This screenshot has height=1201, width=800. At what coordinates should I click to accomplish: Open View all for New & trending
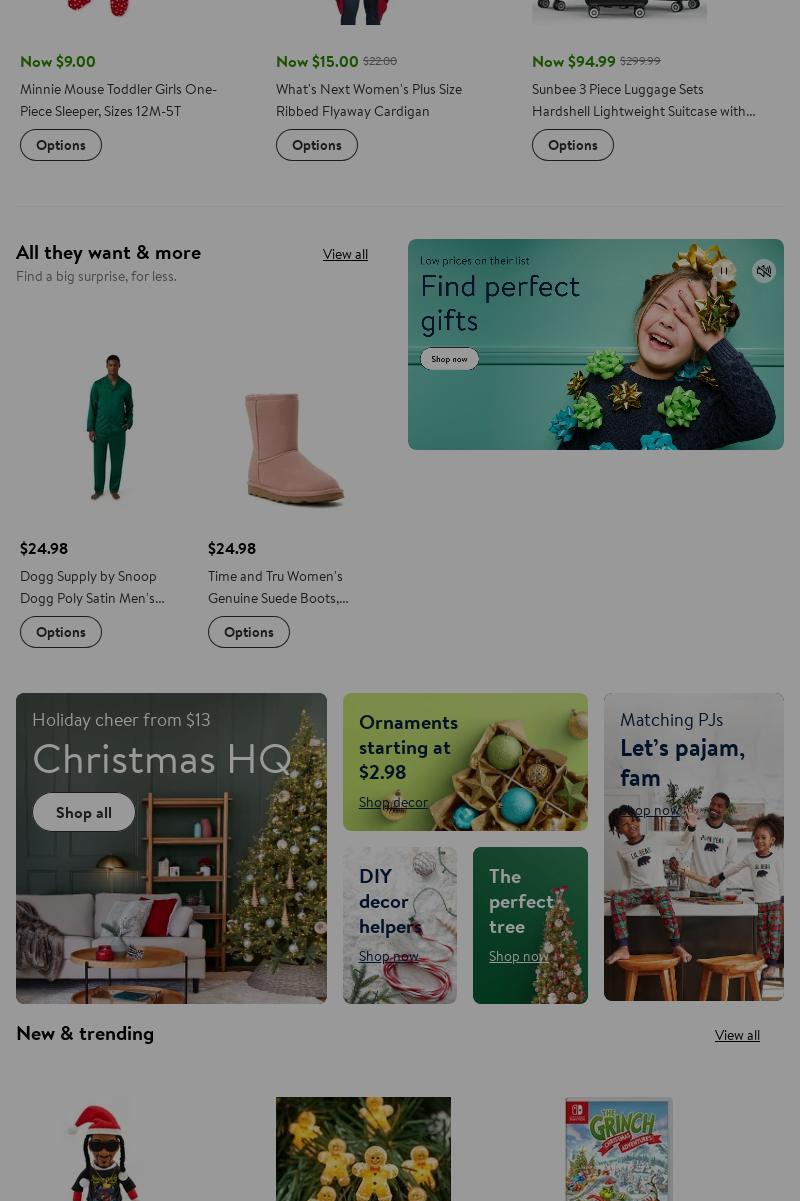tap(737, 1035)
